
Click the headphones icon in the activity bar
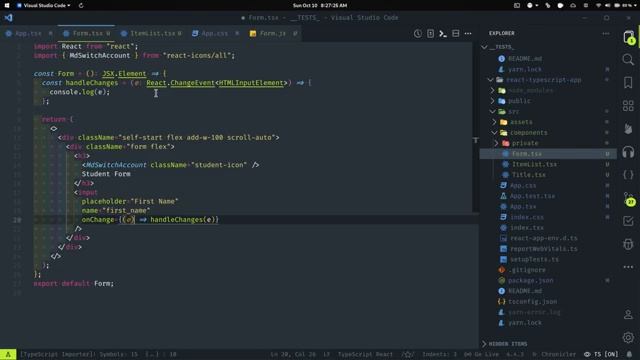628,152
